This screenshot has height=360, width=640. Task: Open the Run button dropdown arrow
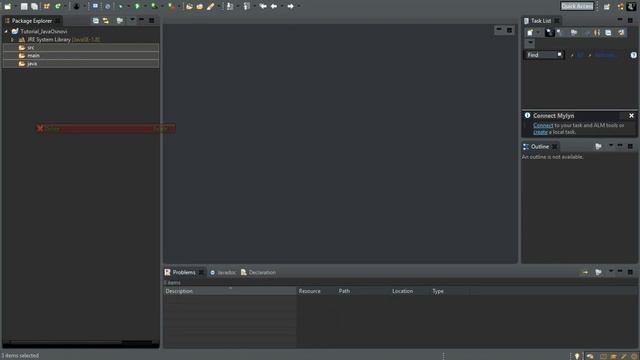pyautogui.click(x=144, y=6)
